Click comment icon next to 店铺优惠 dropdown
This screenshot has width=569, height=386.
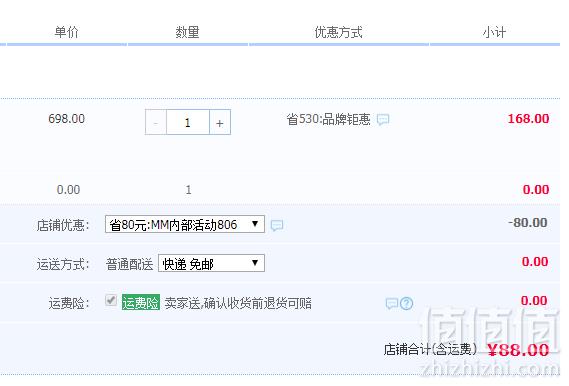(277, 225)
